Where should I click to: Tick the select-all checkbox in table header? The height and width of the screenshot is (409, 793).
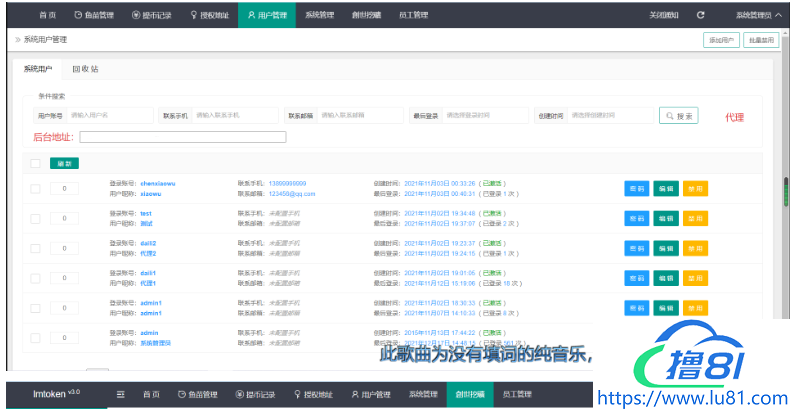click(36, 163)
